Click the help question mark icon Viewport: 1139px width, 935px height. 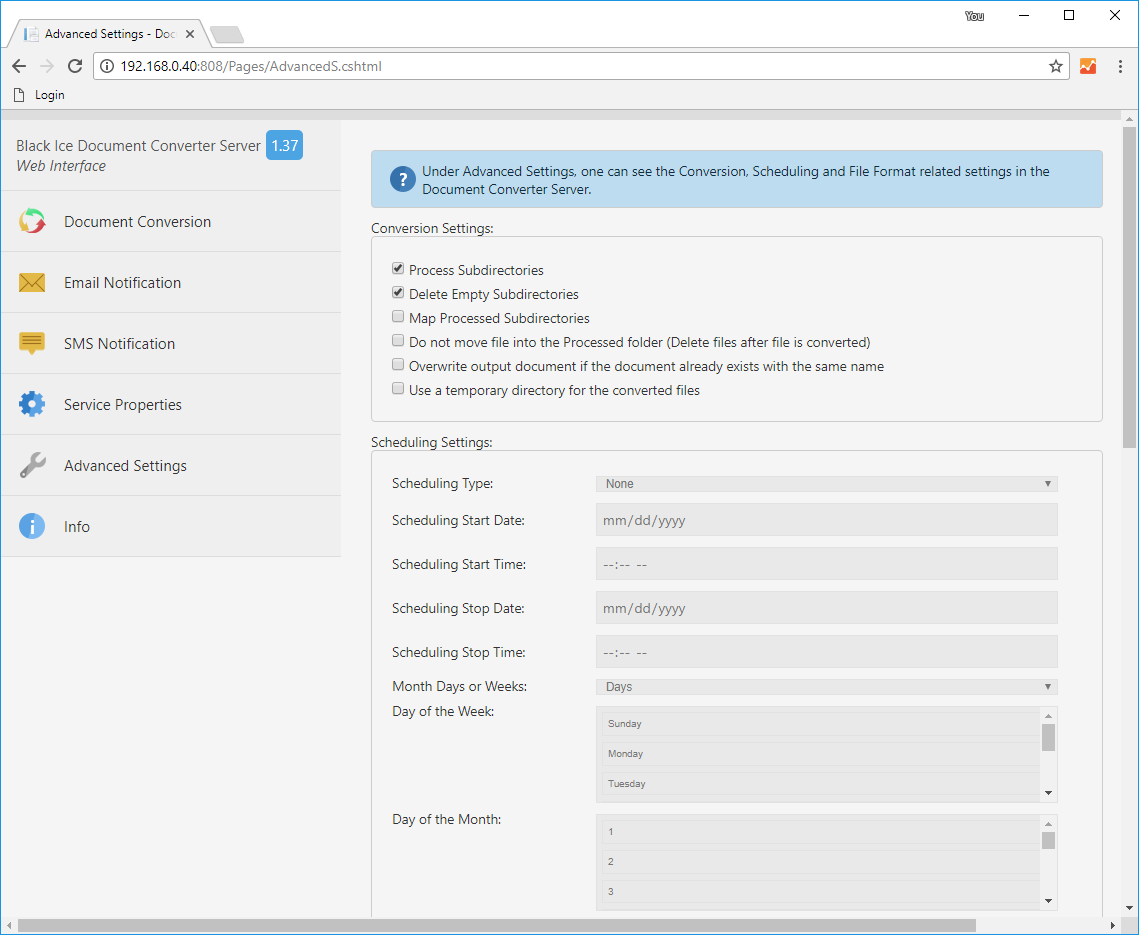[402, 179]
